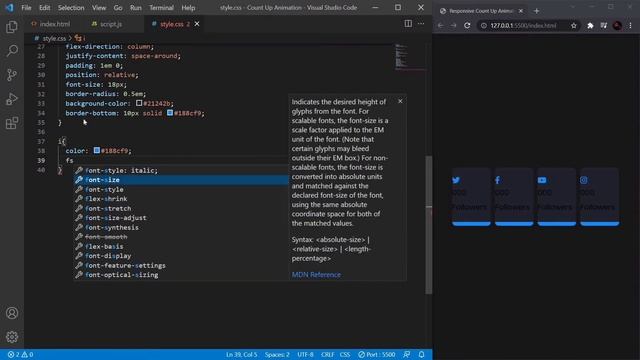The width and height of the screenshot is (640, 360).
Task: Select the font-size suggestion
Action: tap(181, 180)
